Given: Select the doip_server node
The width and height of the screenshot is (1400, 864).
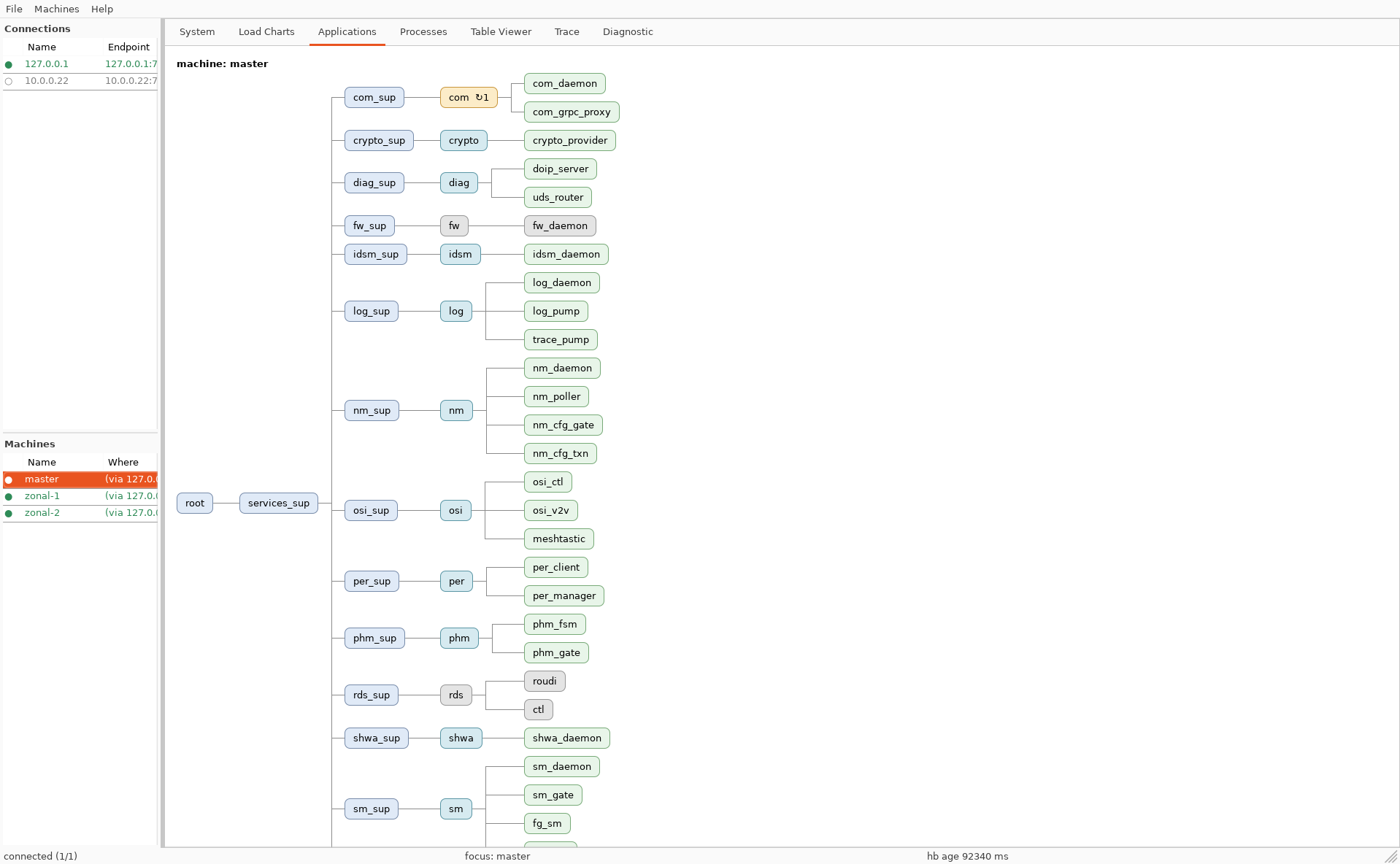Looking at the screenshot, I should 561,169.
